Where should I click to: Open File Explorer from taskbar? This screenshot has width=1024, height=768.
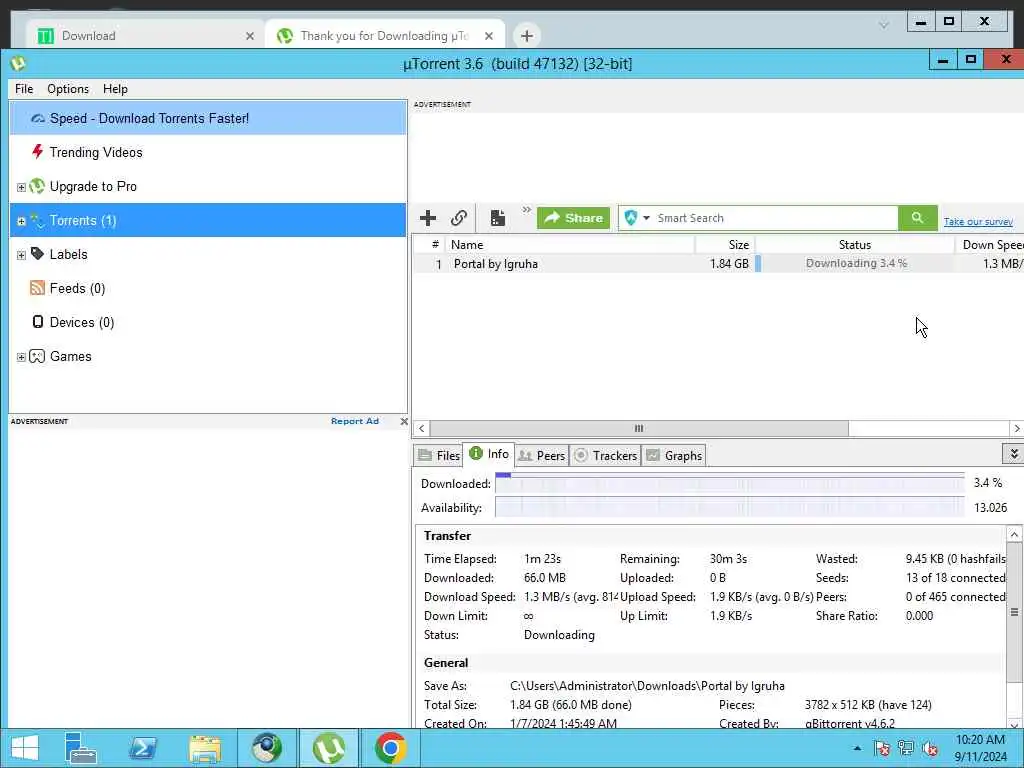click(204, 748)
